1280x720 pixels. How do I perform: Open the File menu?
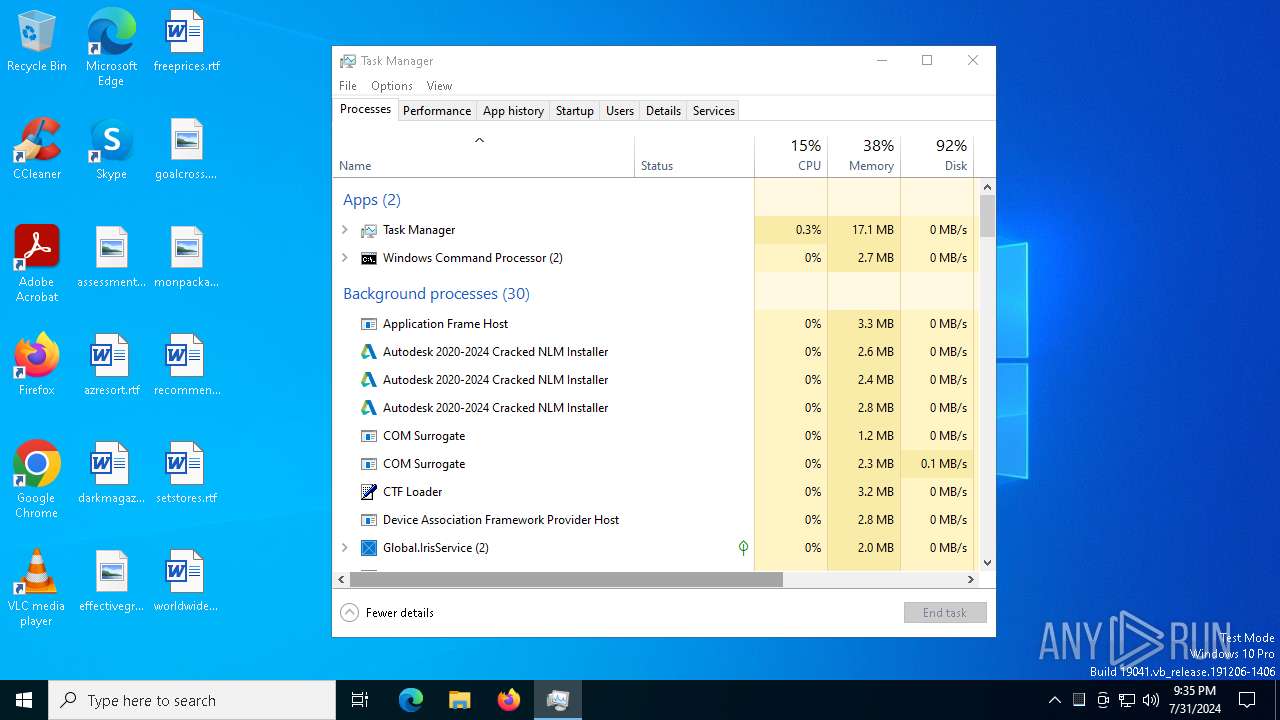tap(348, 86)
